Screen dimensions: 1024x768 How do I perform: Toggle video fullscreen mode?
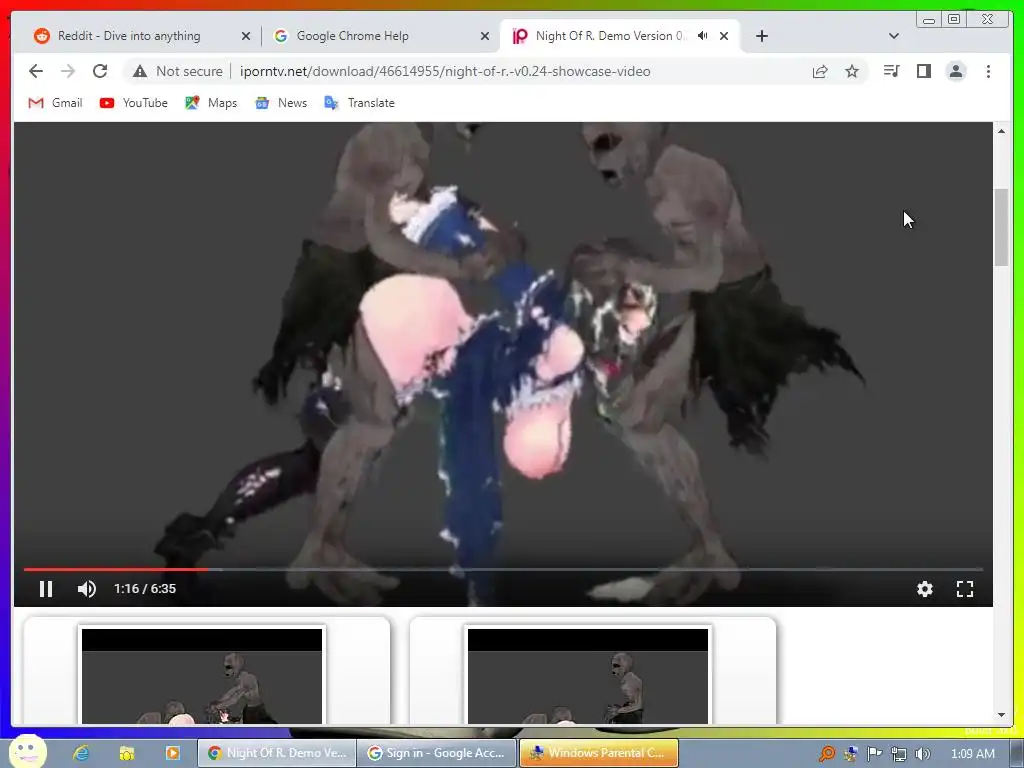(965, 589)
